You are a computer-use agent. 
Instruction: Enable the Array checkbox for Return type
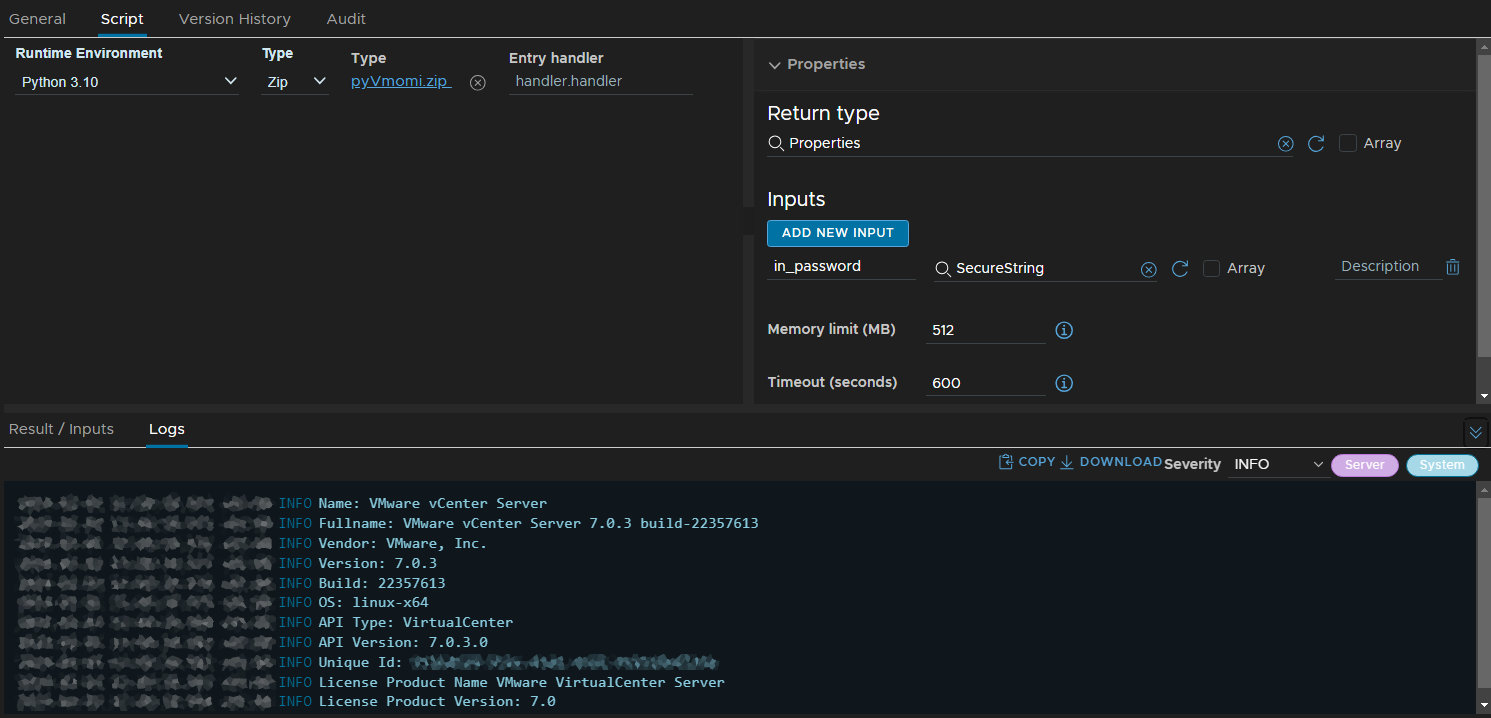1348,143
